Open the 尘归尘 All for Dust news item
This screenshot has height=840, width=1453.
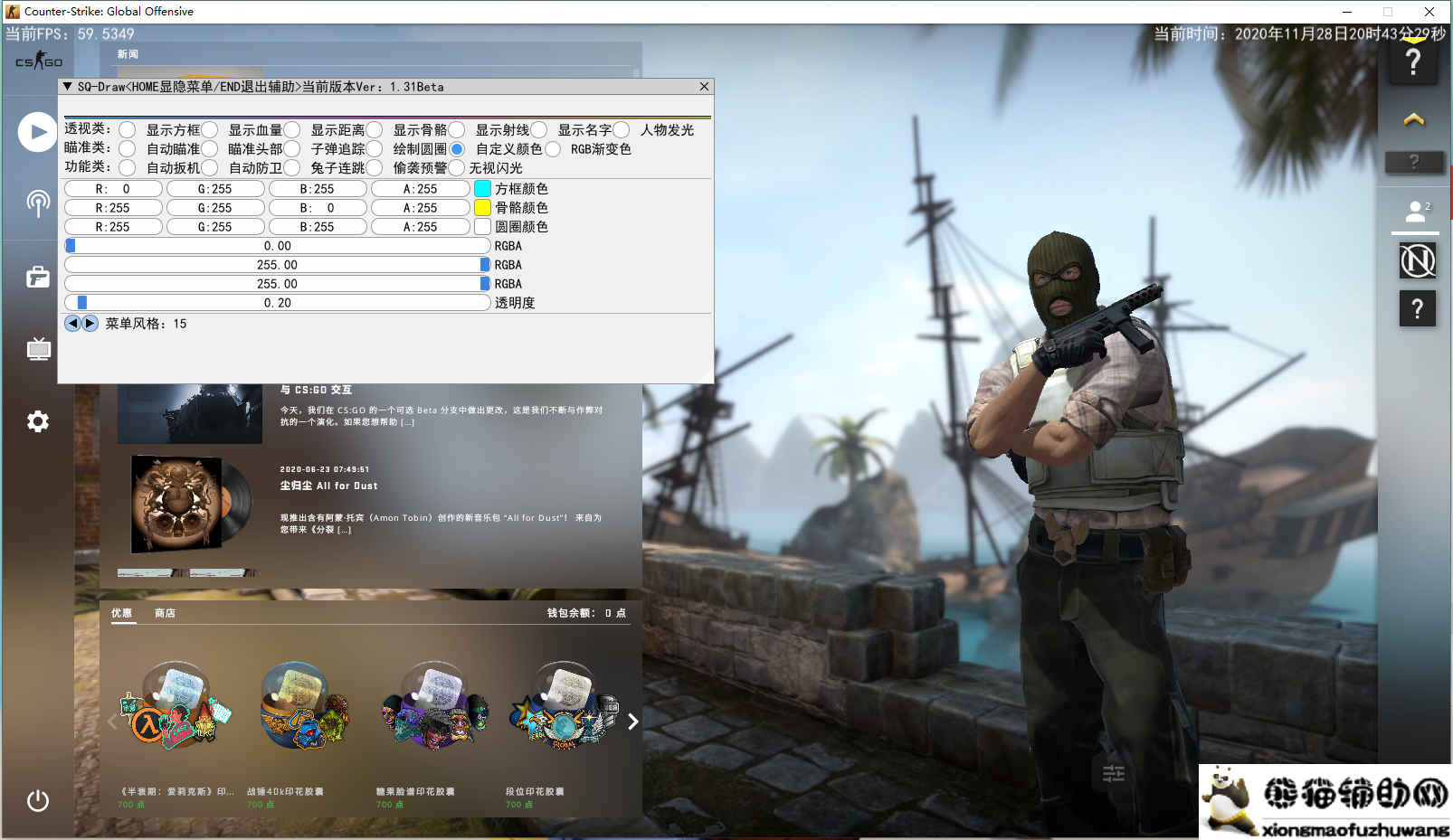(x=329, y=486)
